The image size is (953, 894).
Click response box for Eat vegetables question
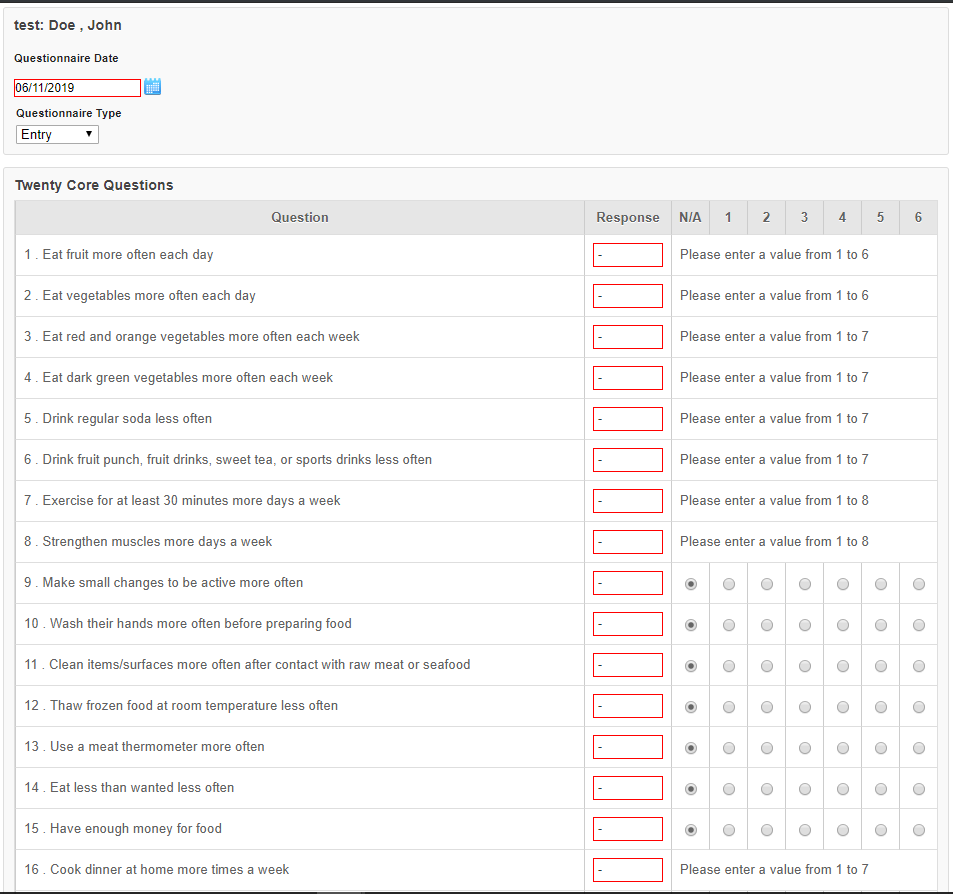tap(628, 296)
